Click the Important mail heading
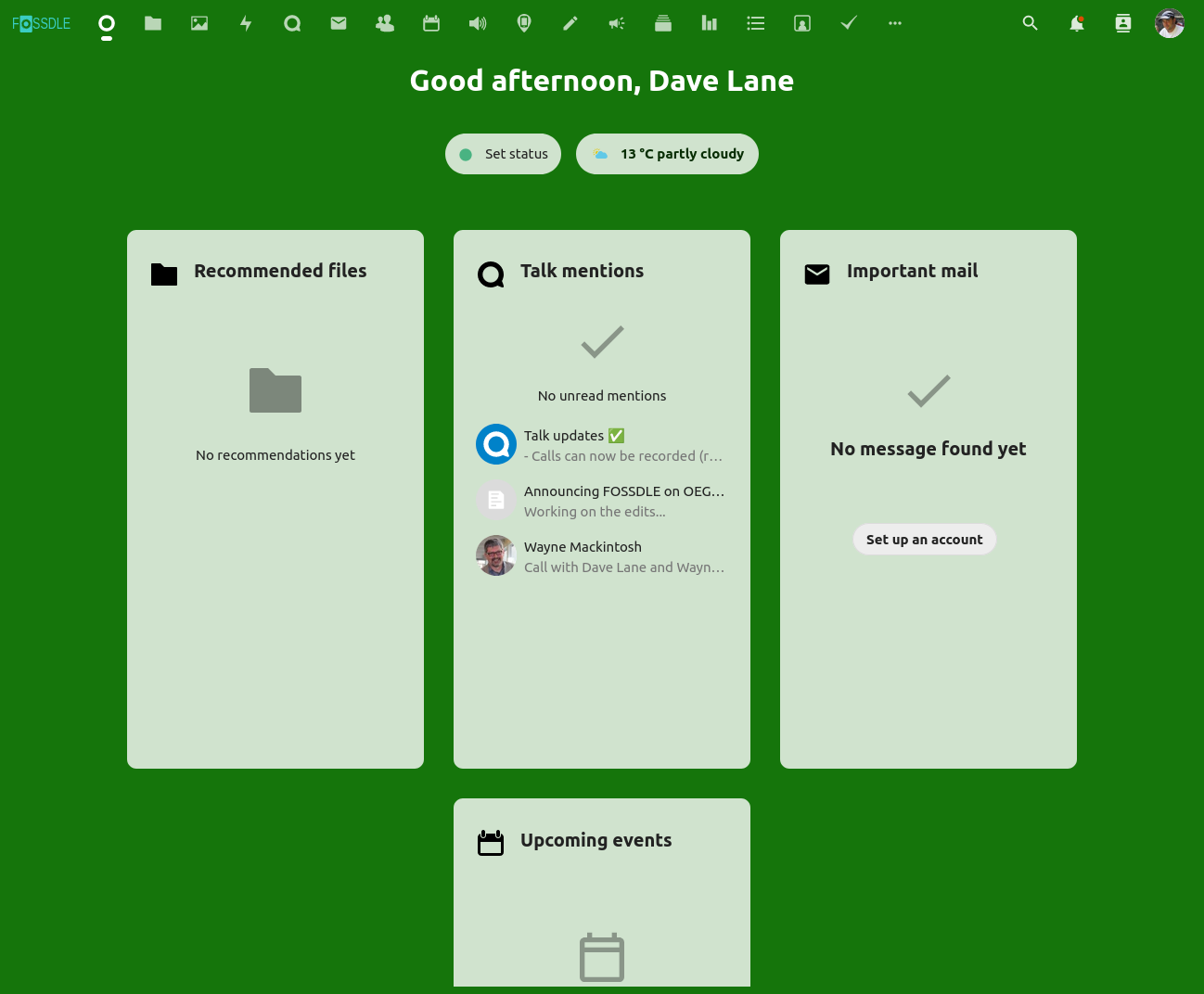This screenshot has height=994, width=1204. pos(912,271)
